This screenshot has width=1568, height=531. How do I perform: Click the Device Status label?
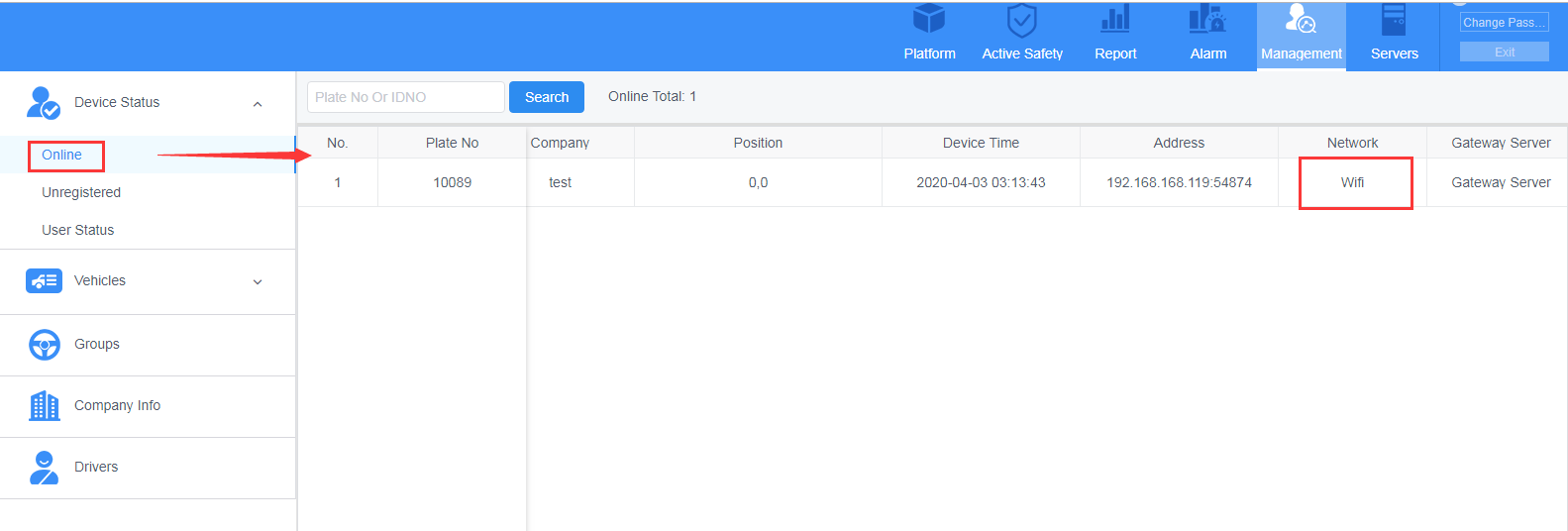click(x=117, y=102)
